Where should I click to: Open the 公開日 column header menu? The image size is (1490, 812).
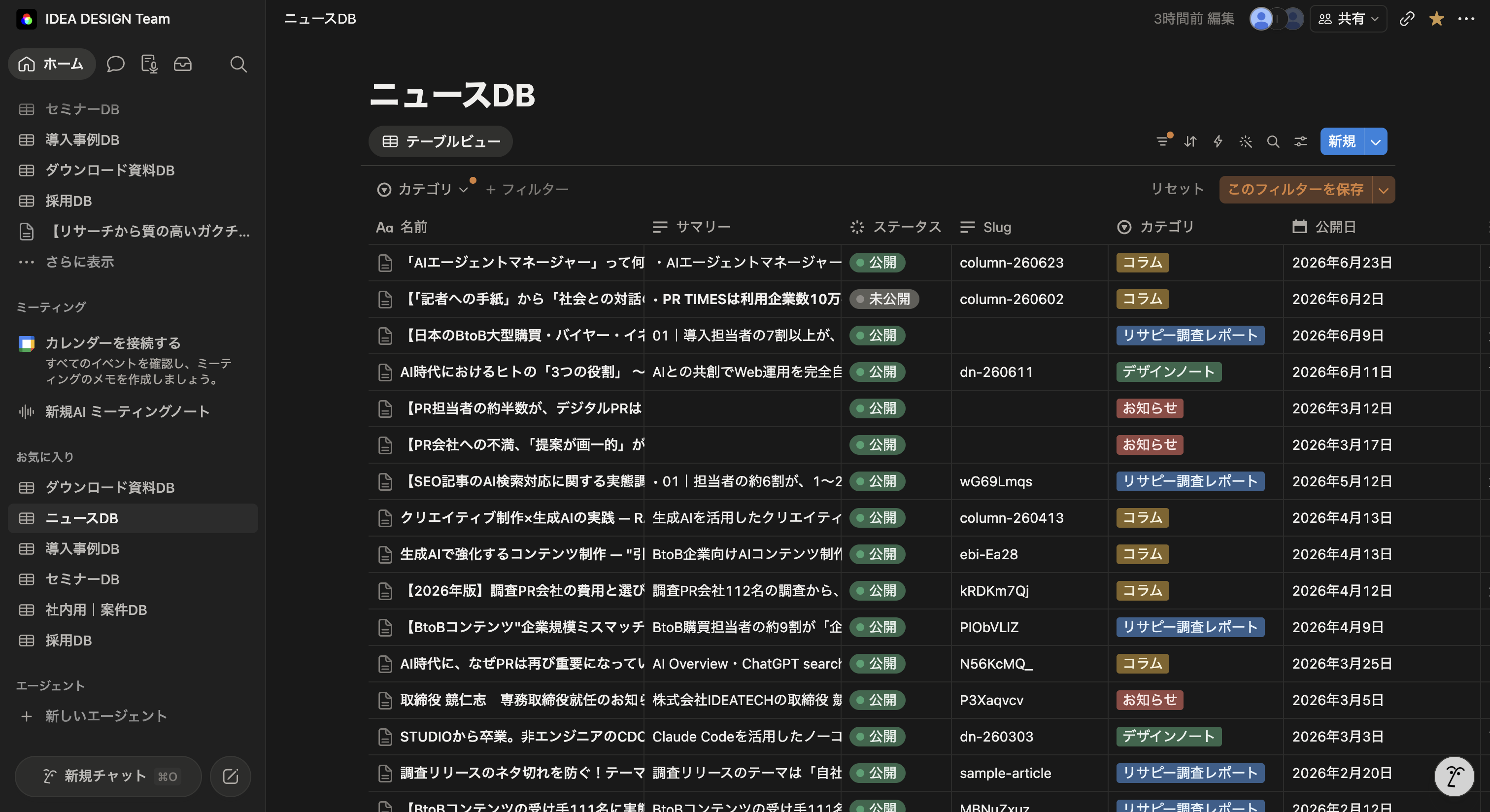[1324, 227]
